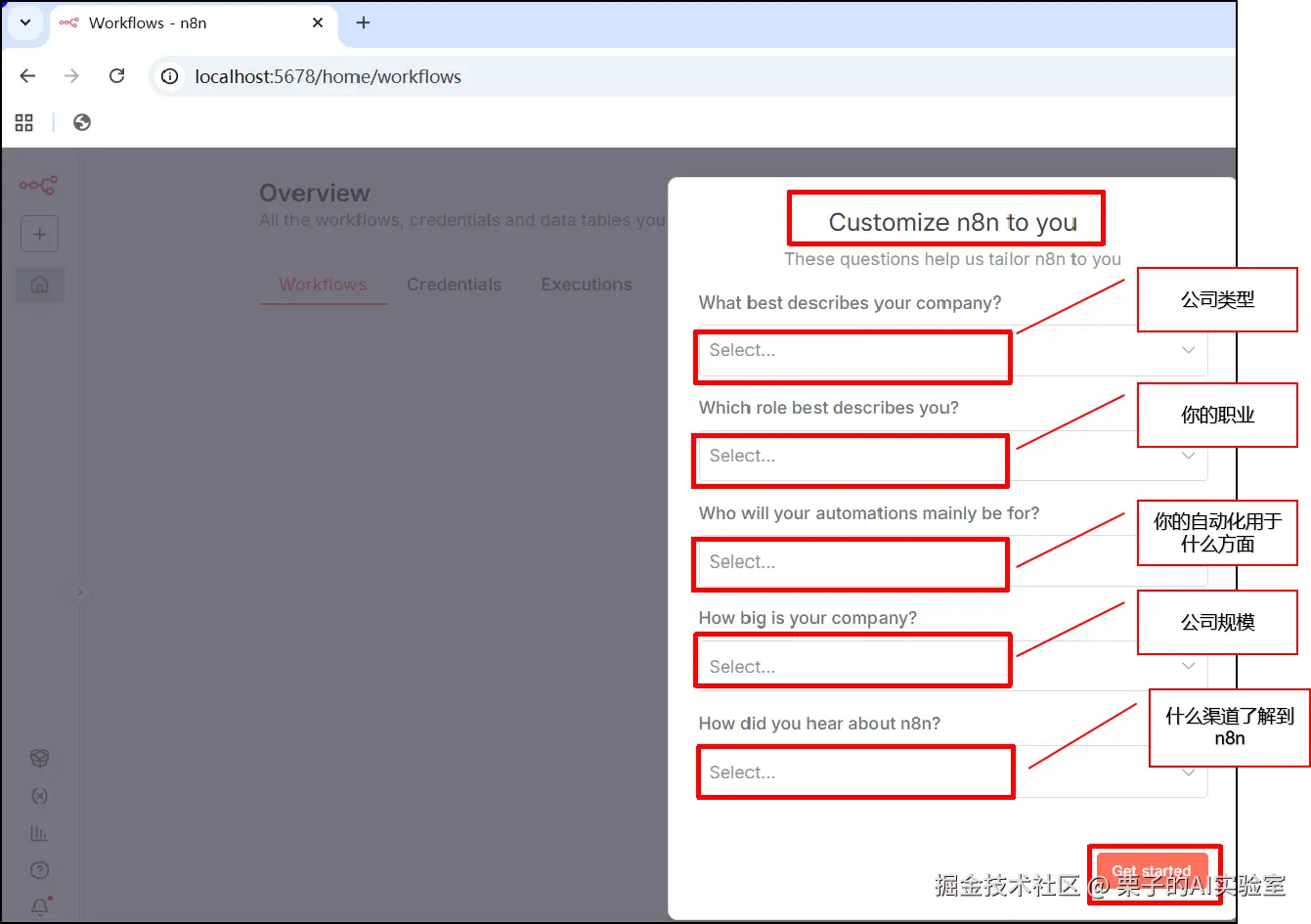Switch to the Executions tab
The width and height of the screenshot is (1311, 924).
tap(587, 285)
